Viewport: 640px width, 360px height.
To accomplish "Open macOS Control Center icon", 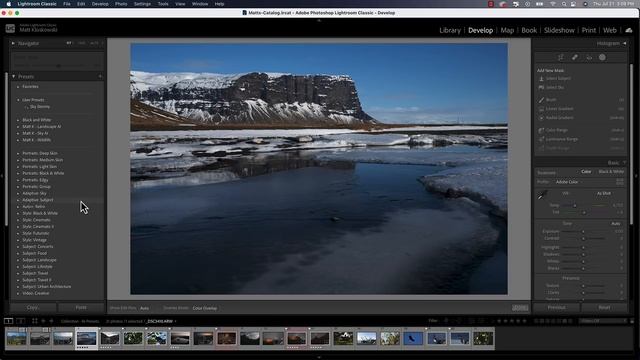I will tap(573, 4).
